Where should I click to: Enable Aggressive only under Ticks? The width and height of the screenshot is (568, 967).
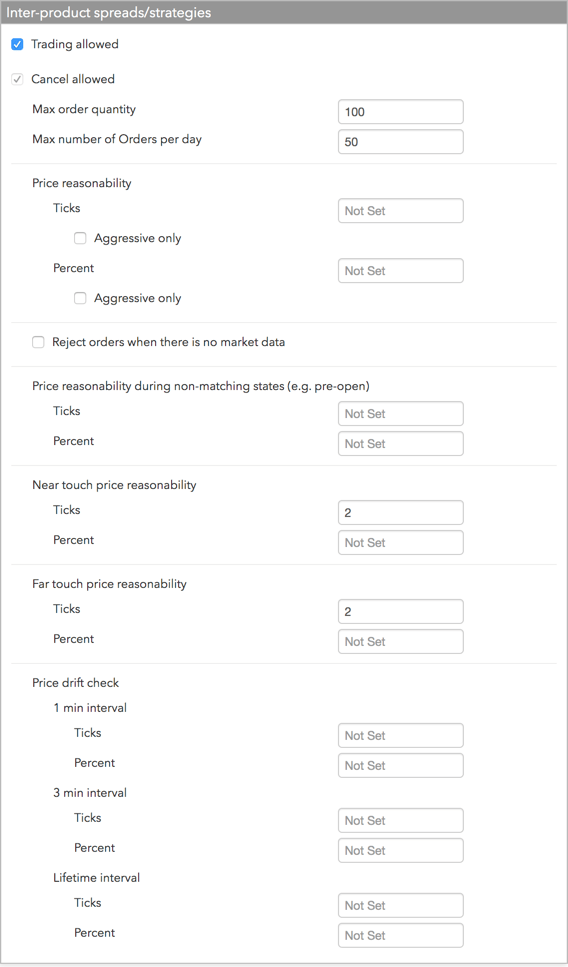tap(80, 239)
